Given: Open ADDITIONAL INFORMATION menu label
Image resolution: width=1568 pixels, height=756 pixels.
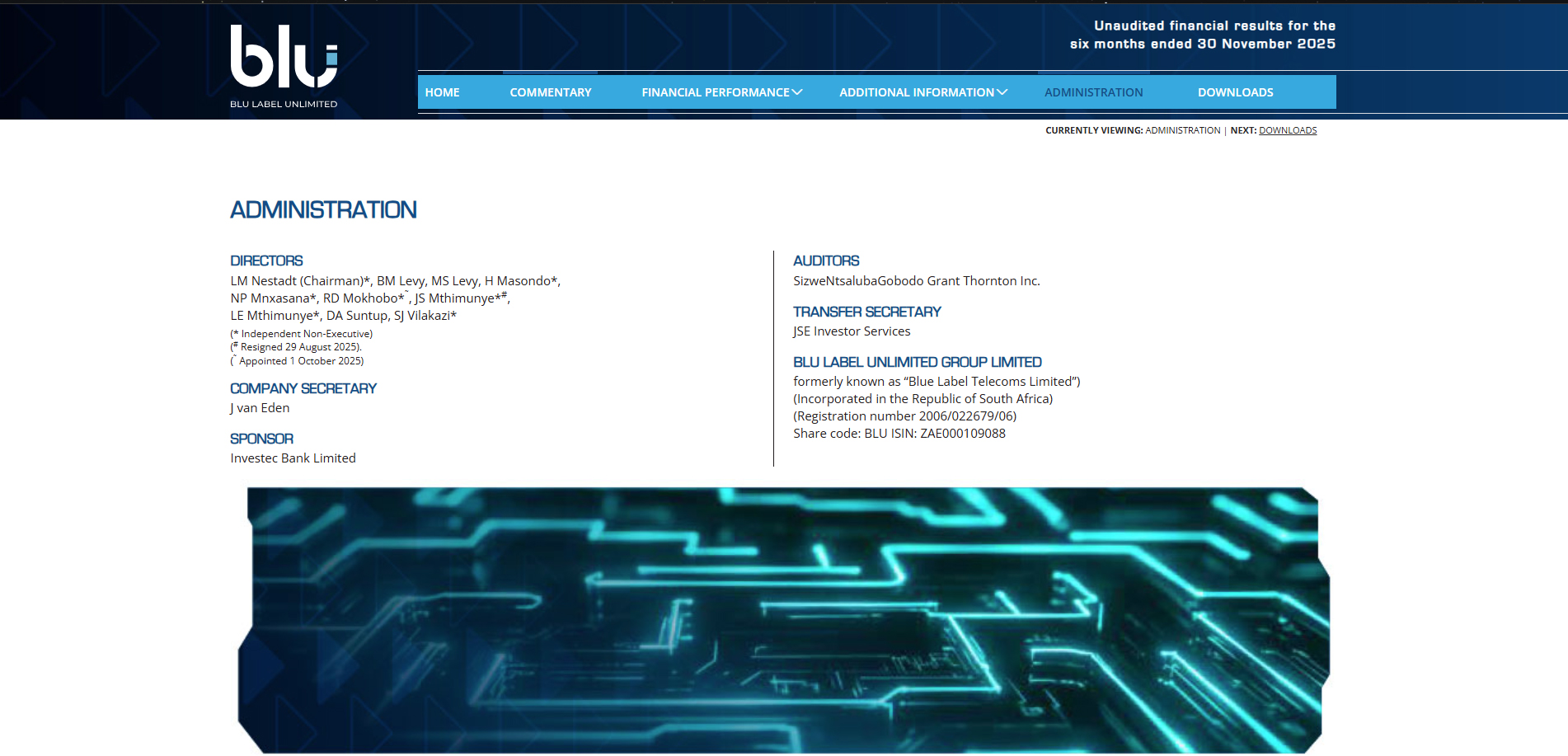Looking at the screenshot, I should [x=917, y=92].
